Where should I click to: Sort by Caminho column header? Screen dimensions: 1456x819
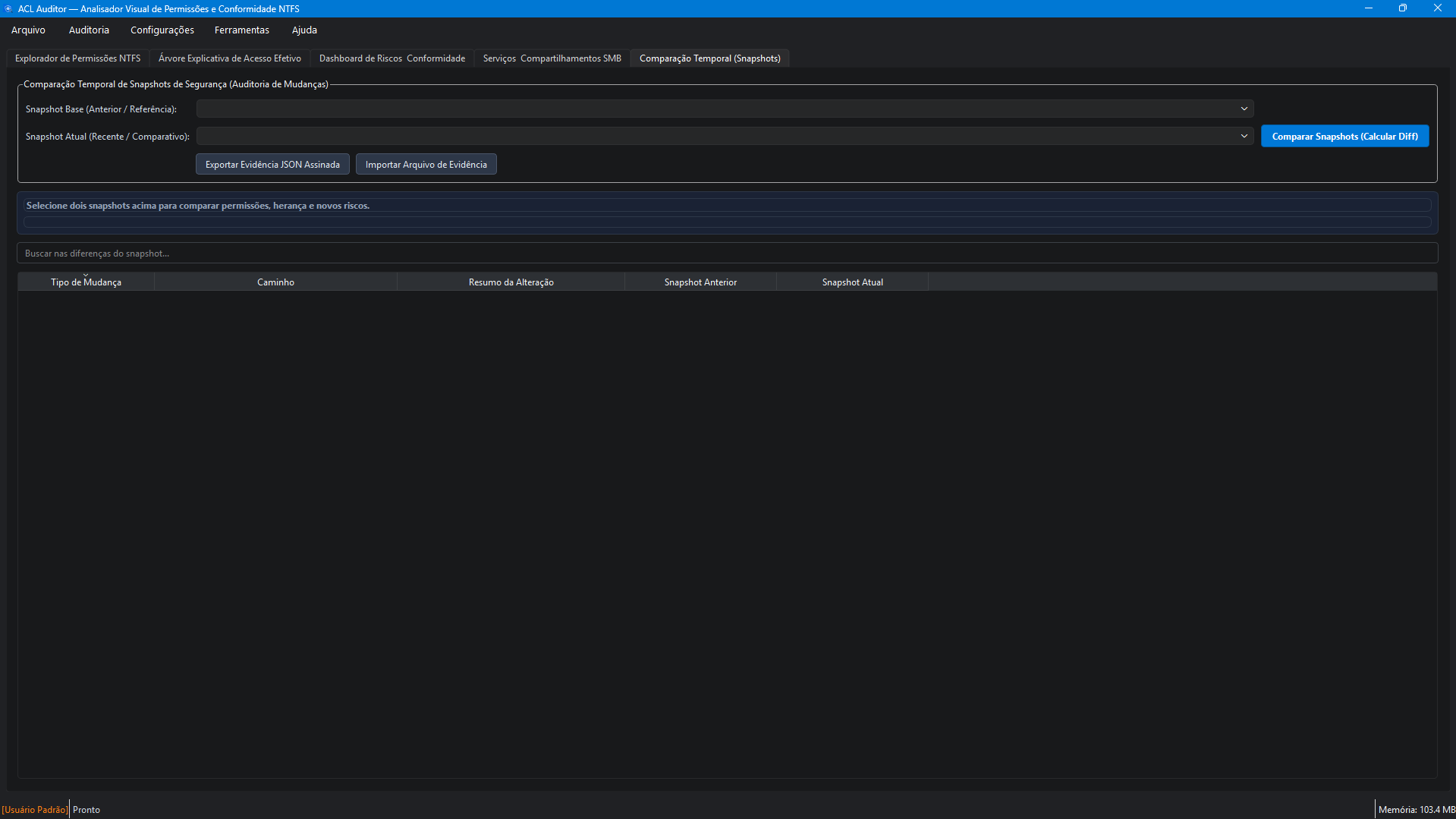coord(275,282)
